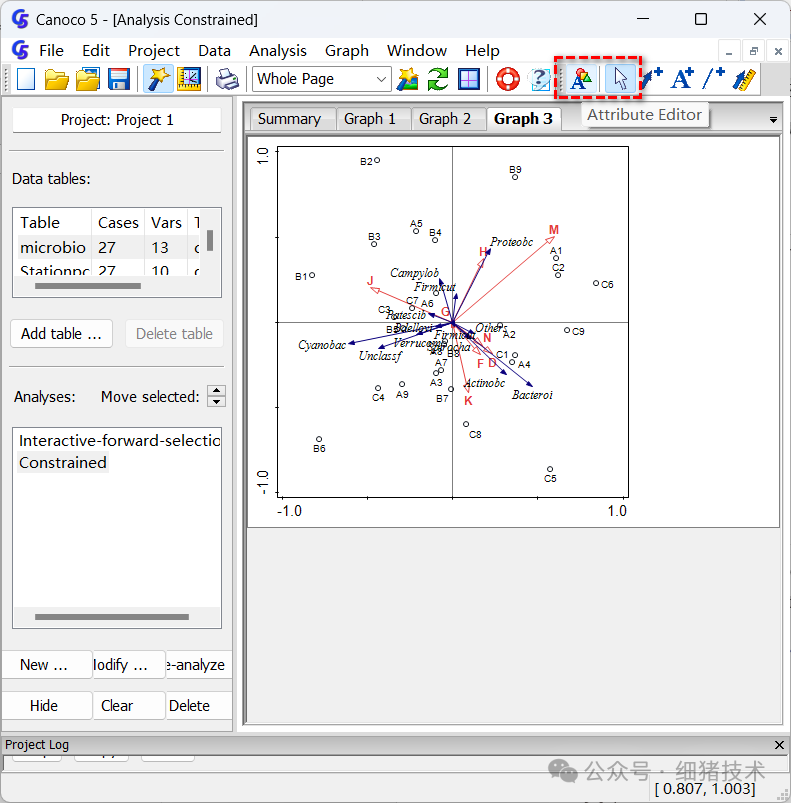
Task: Click the analysis wizard wand icon
Action: [x=158, y=79]
